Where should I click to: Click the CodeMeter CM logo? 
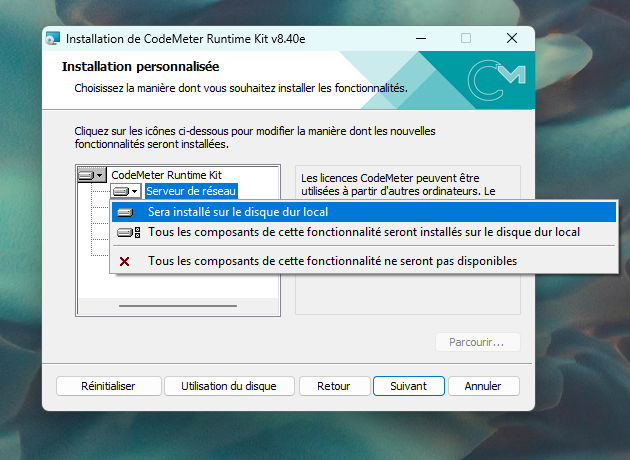pos(496,80)
